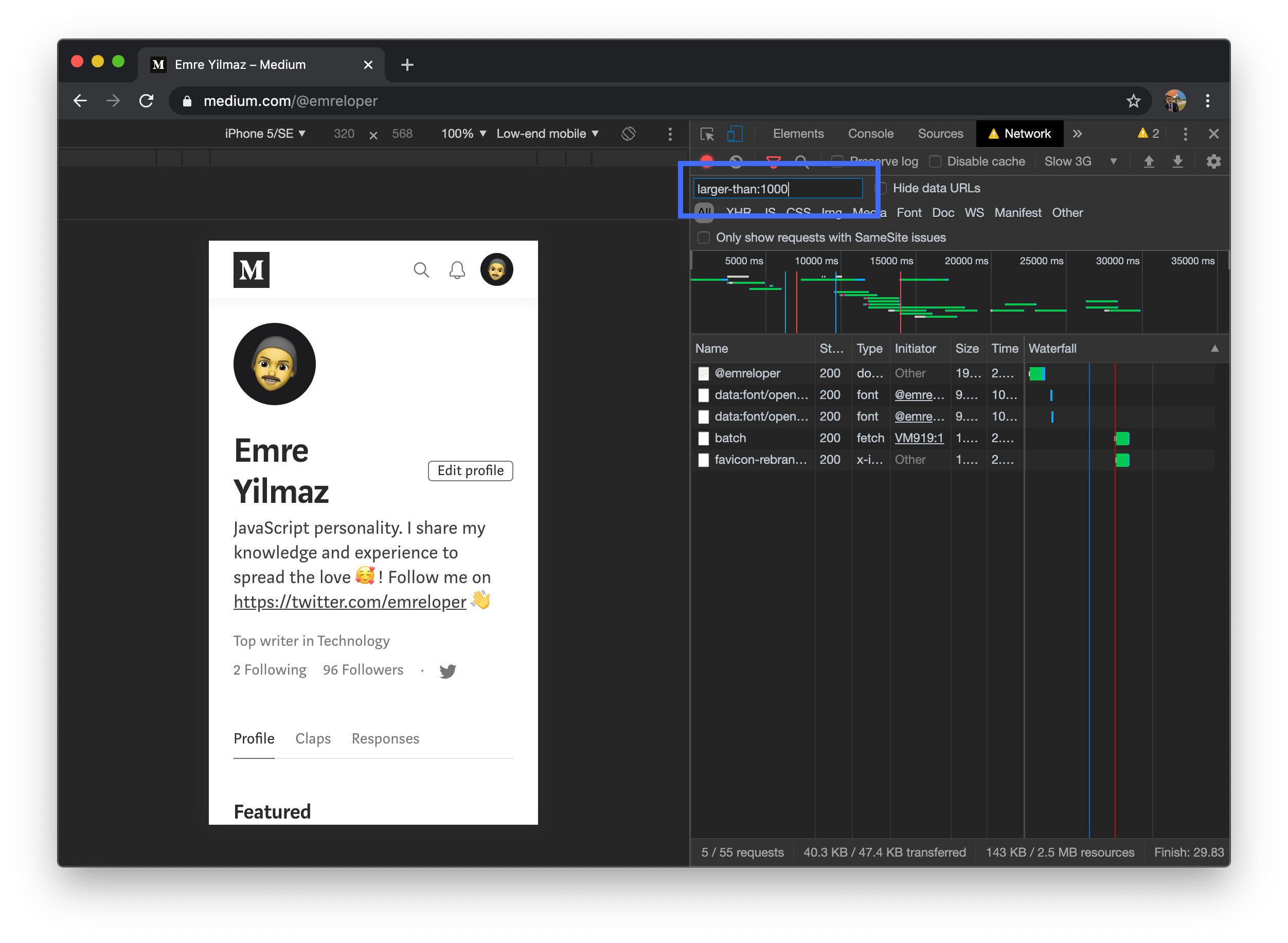Expand the Low-end mobile dropdown
The width and height of the screenshot is (1288, 943).
click(547, 134)
